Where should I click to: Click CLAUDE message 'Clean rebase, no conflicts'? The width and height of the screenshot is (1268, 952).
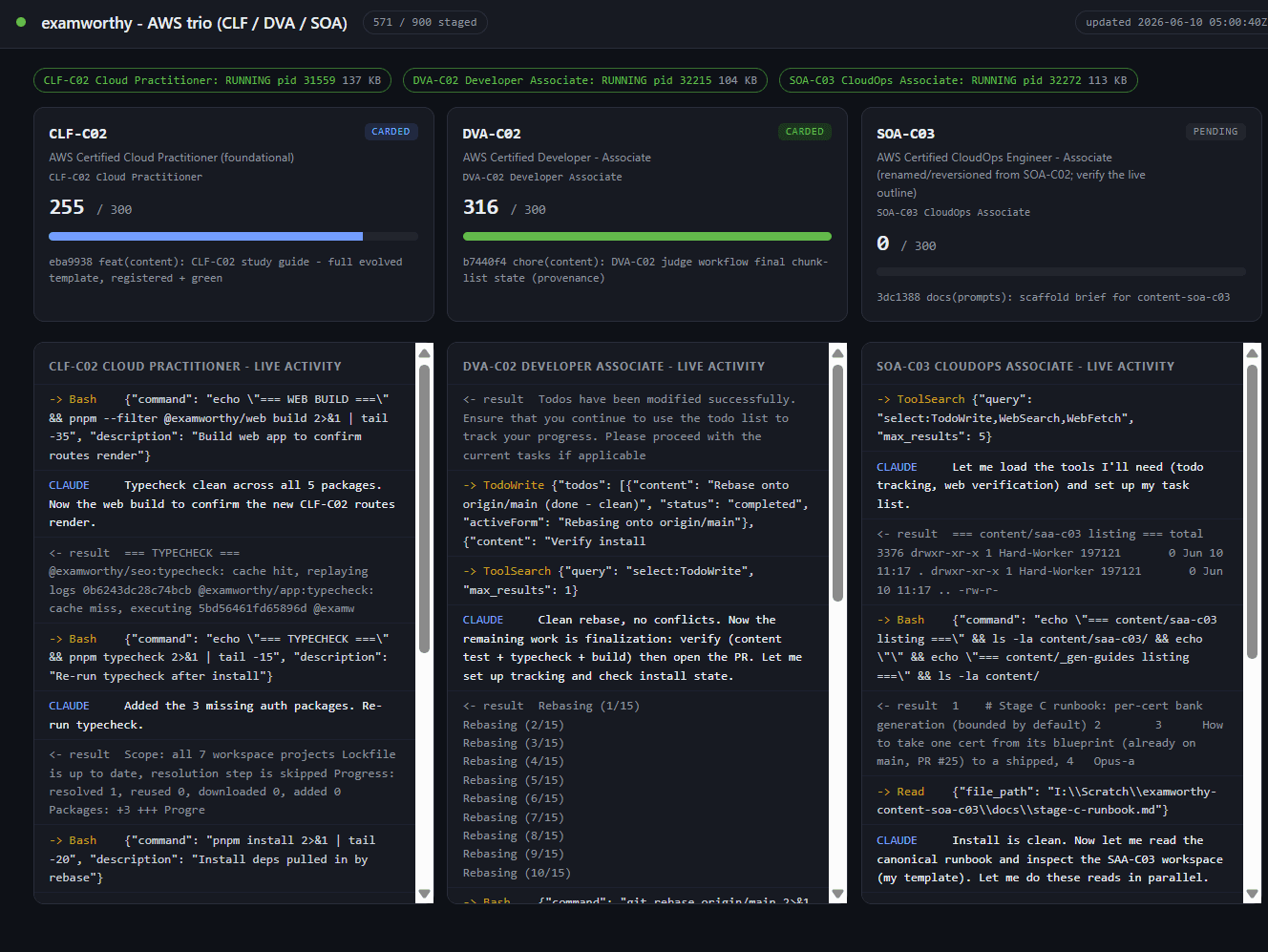[638, 647]
